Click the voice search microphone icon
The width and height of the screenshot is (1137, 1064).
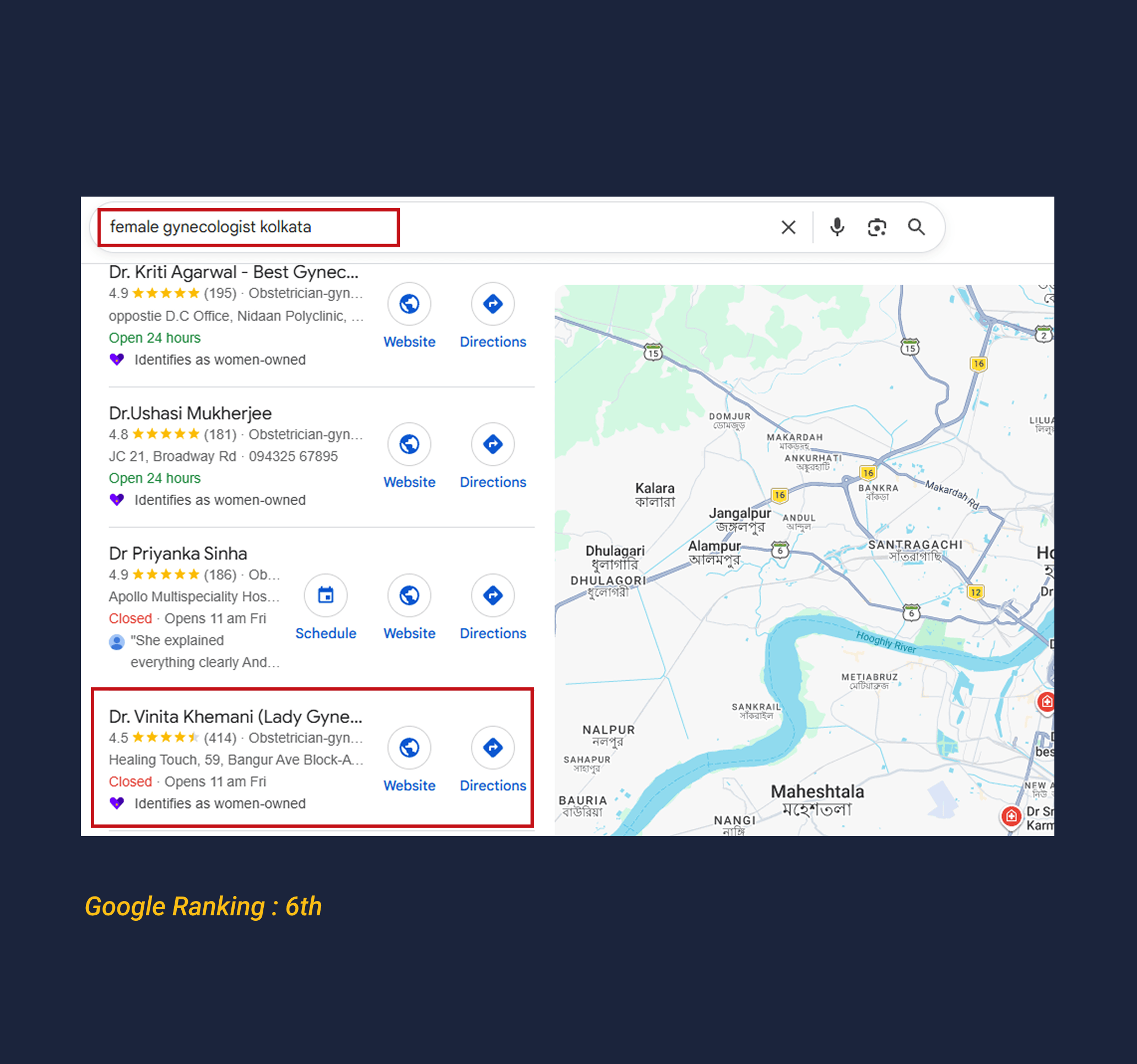[837, 227]
